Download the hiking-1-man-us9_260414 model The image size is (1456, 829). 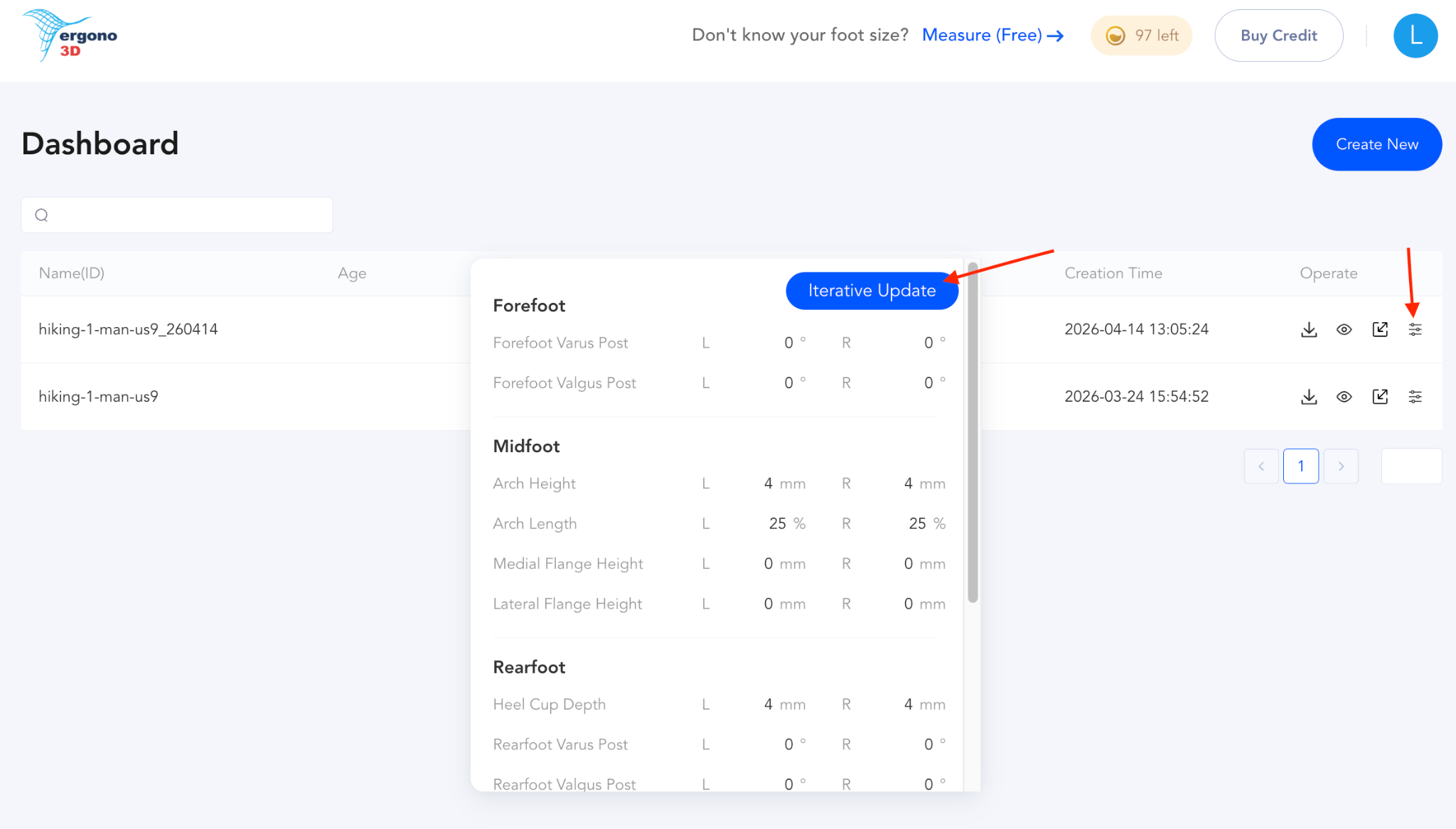[1308, 329]
